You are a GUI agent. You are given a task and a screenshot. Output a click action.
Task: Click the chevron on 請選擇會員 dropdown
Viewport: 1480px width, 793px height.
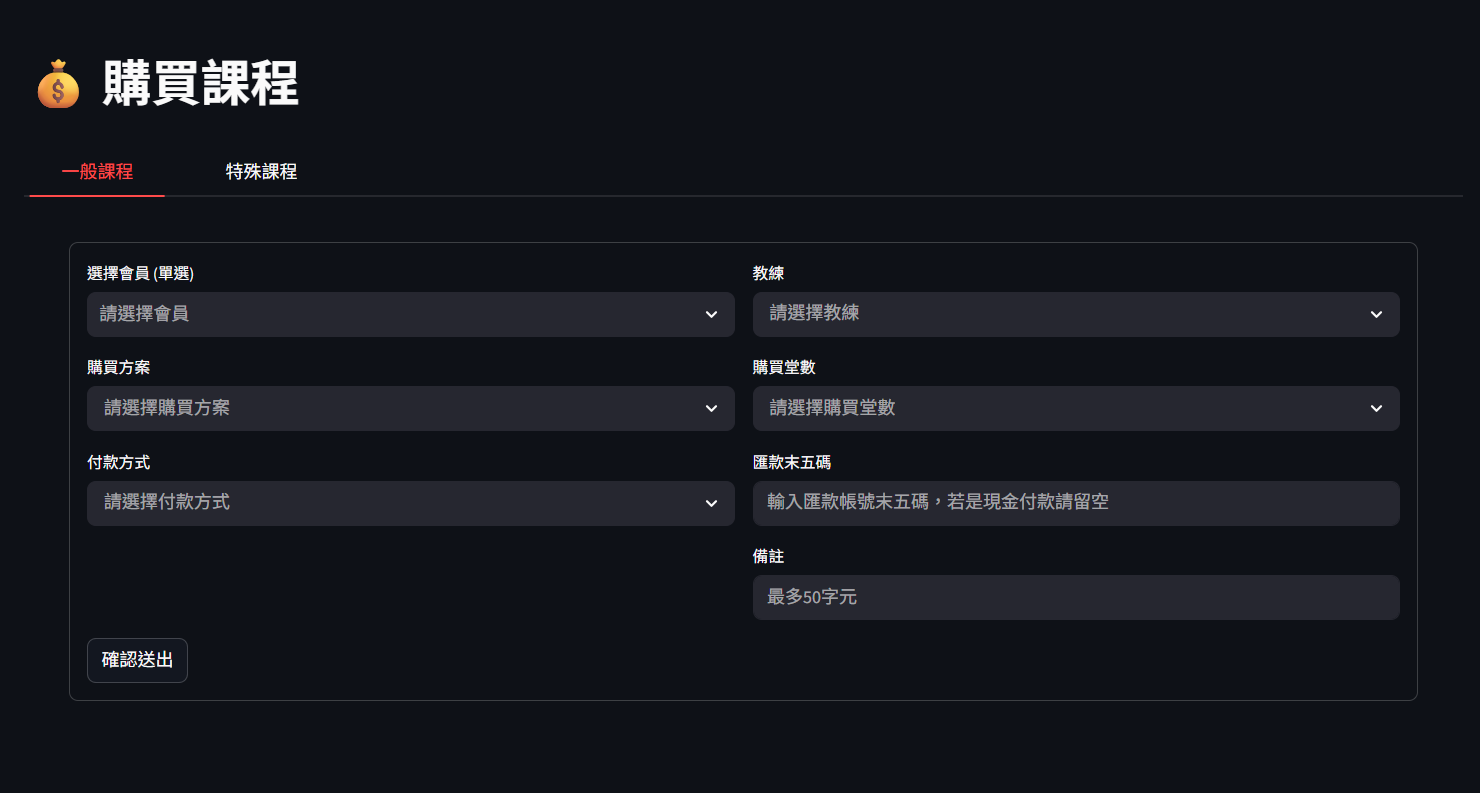712,314
